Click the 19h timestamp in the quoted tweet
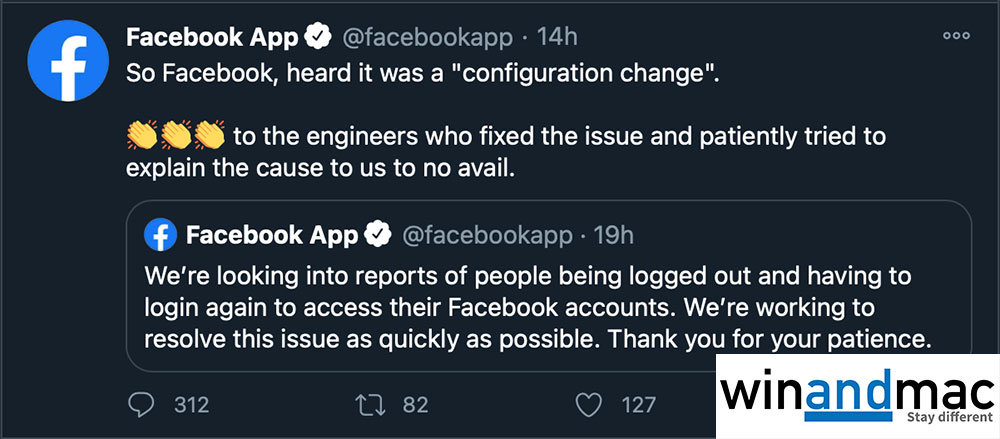This screenshot has height=439, width=1000. (x=613, y=236)
